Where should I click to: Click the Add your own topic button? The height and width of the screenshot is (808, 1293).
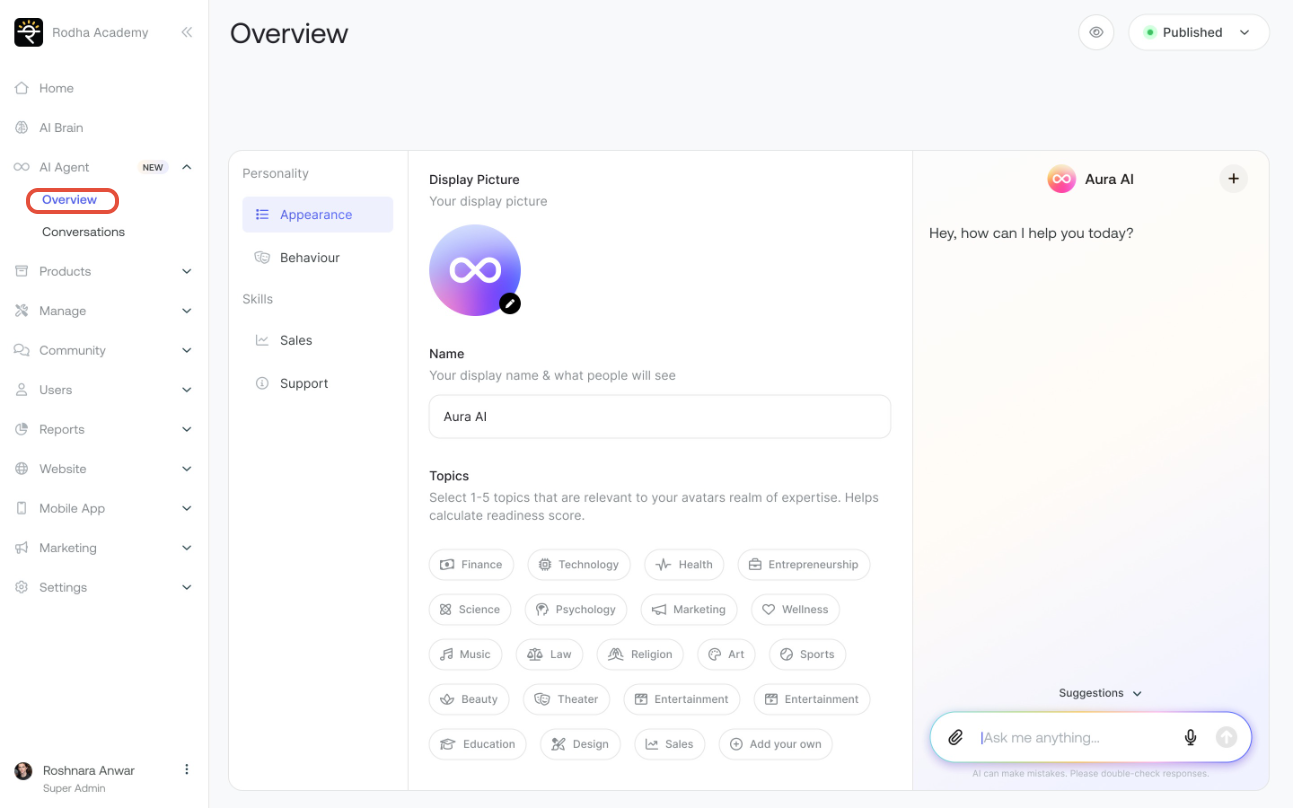(x=775, y=745)
